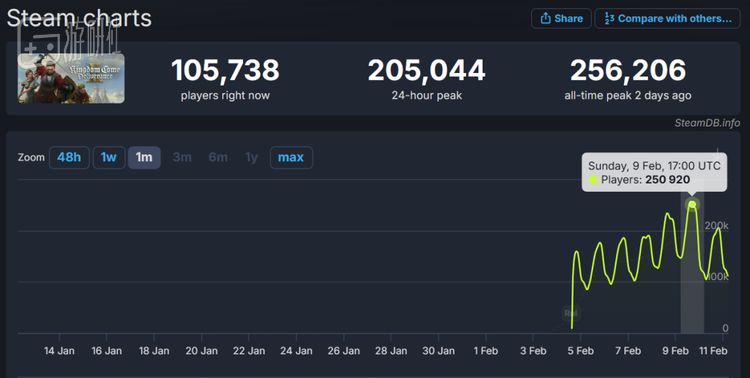Open Kingdom Come Deliverance game thumbnail
750x378 pixels.
(x=71, y=78)
